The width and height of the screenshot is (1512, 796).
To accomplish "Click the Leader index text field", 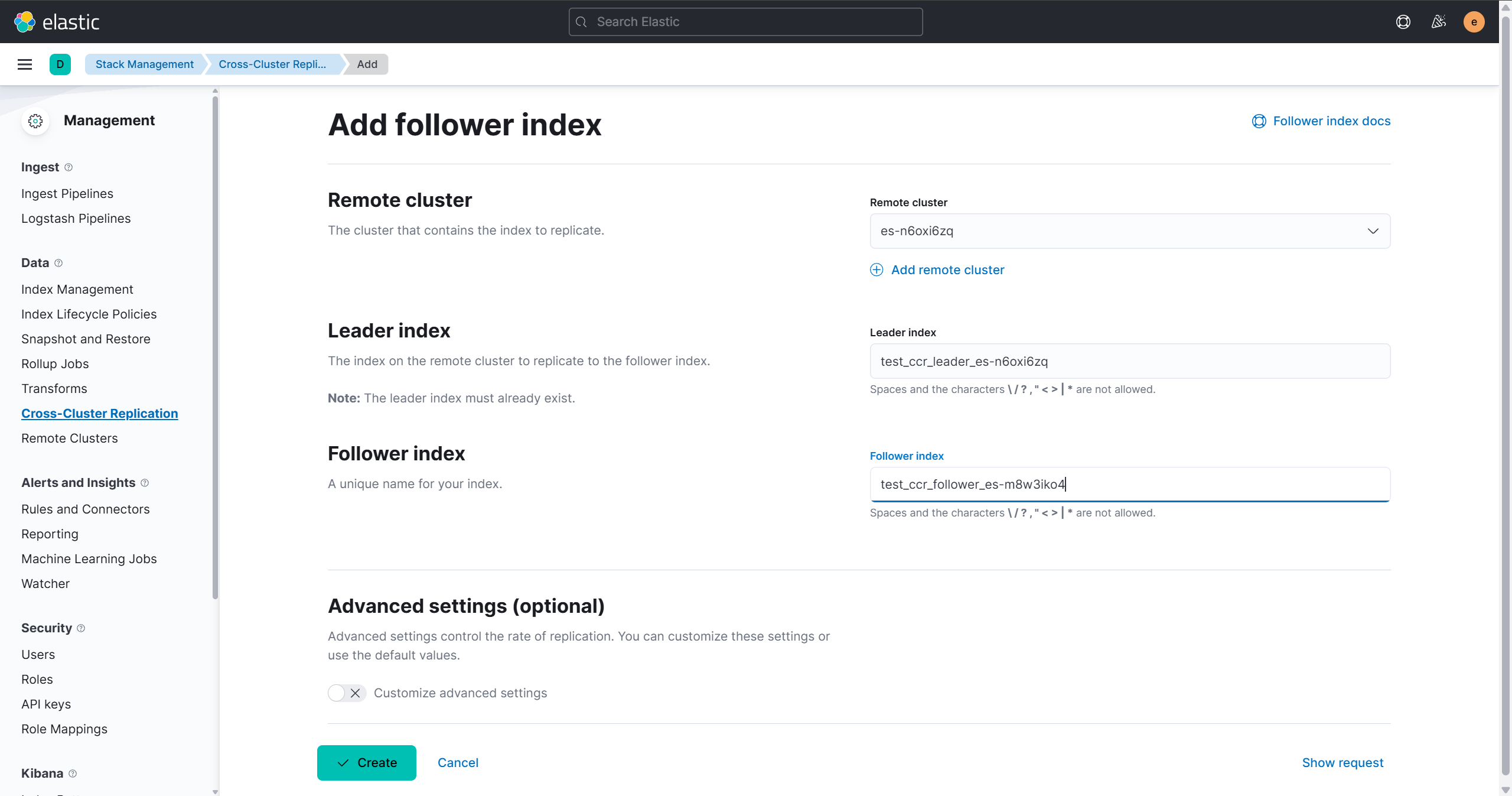I will tap(1129, 362).
